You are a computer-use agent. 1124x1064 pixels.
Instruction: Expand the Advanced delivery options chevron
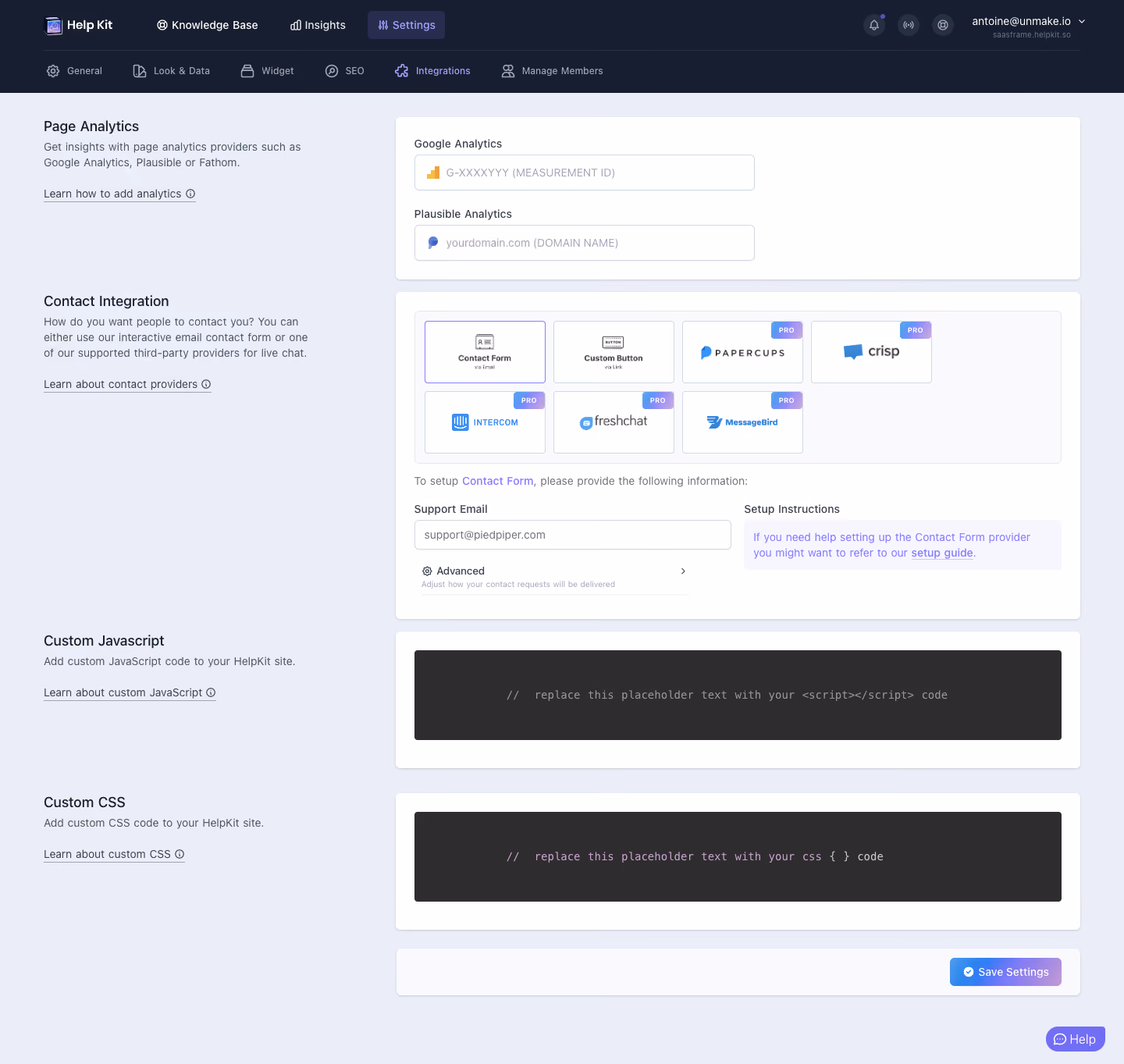683,571
